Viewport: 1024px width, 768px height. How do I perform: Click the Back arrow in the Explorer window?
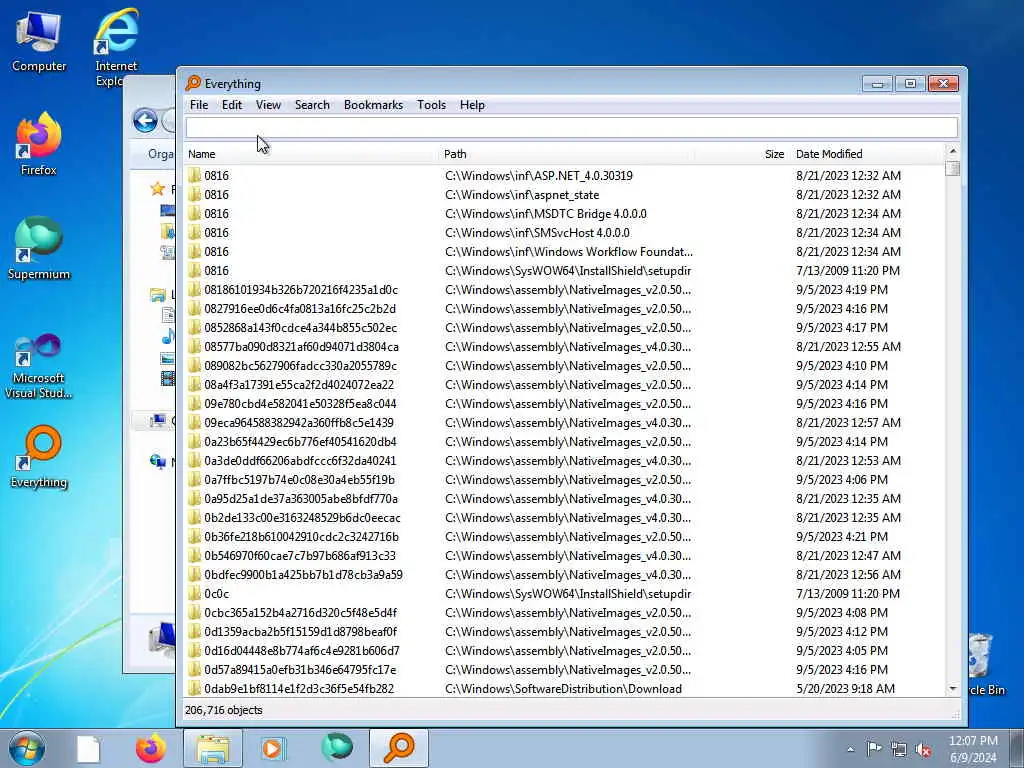click(145, 121)
